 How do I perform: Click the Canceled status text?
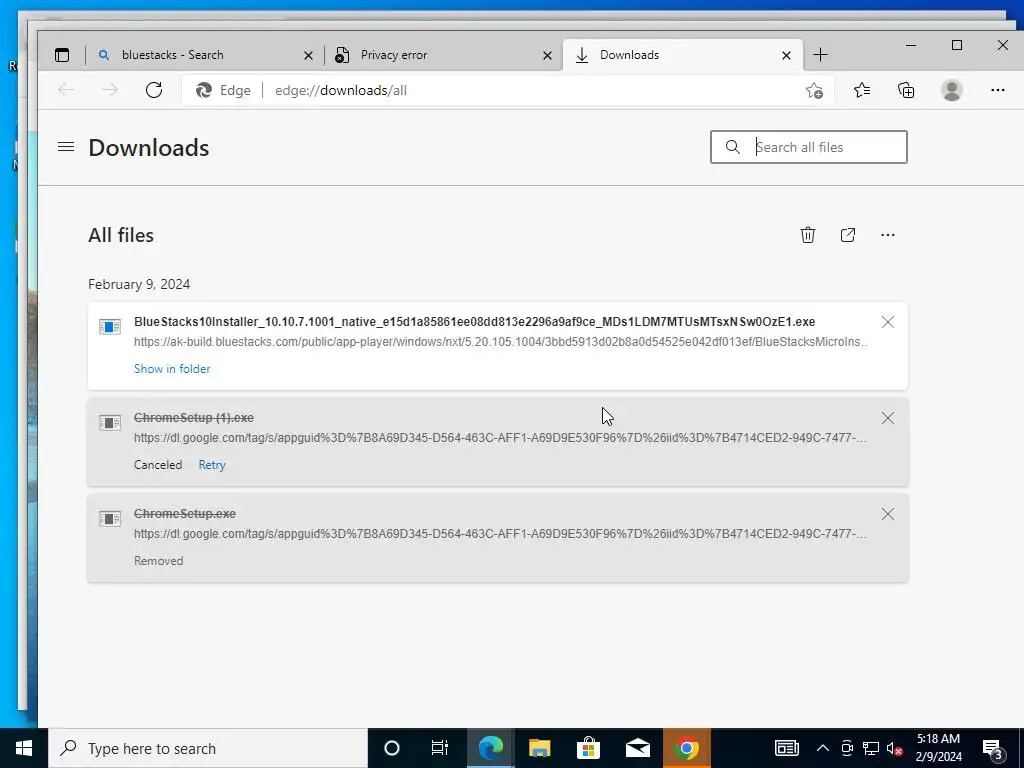pyautogui.click(x=158, y=465)
